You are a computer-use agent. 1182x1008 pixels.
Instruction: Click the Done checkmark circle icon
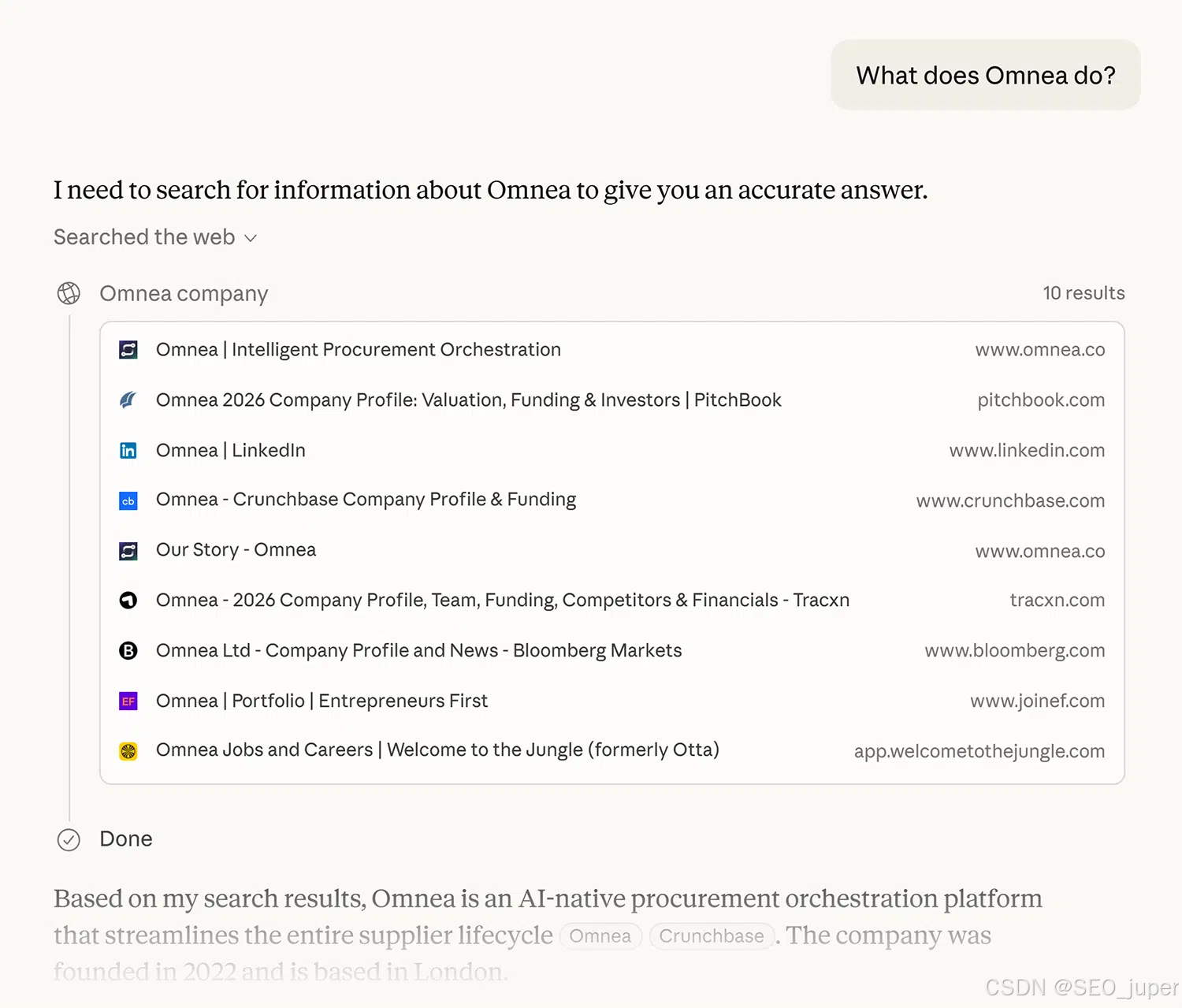[69, 840]
